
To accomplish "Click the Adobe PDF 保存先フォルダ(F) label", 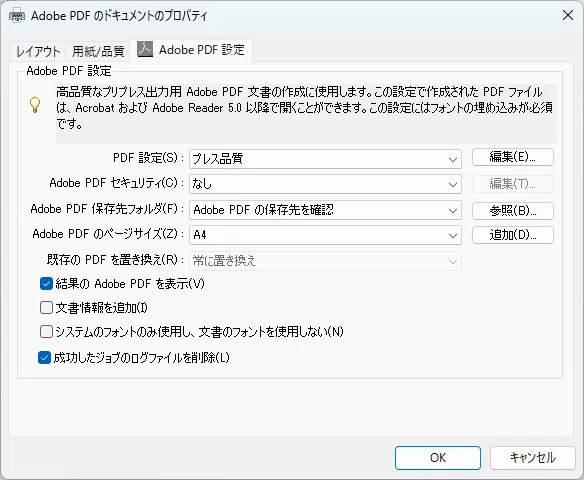I will 107,209.
